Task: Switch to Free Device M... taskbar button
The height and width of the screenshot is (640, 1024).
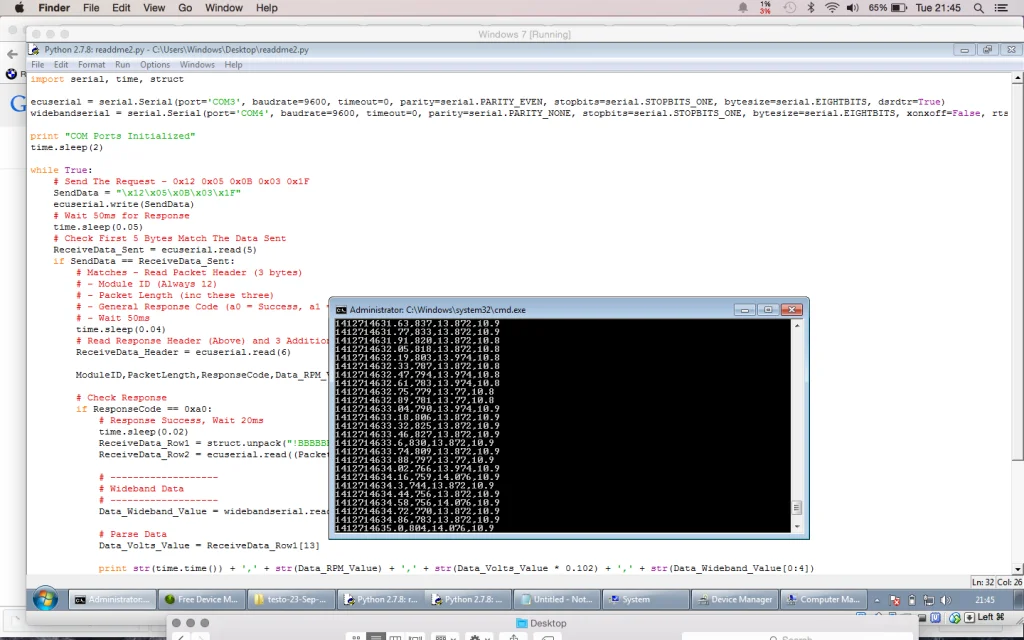Action: tap(201, 600)
